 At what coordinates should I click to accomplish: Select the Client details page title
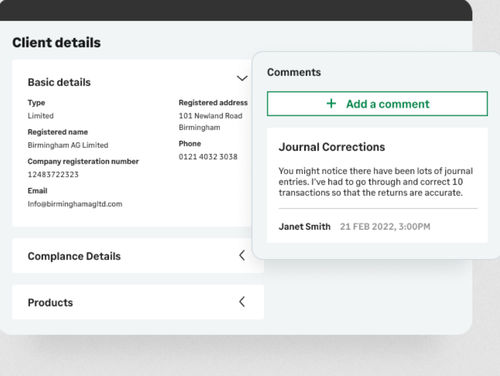56,43
